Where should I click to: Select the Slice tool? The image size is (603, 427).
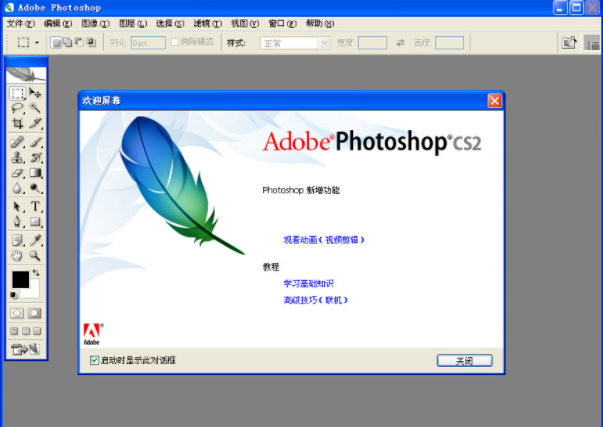pos(35,123)
